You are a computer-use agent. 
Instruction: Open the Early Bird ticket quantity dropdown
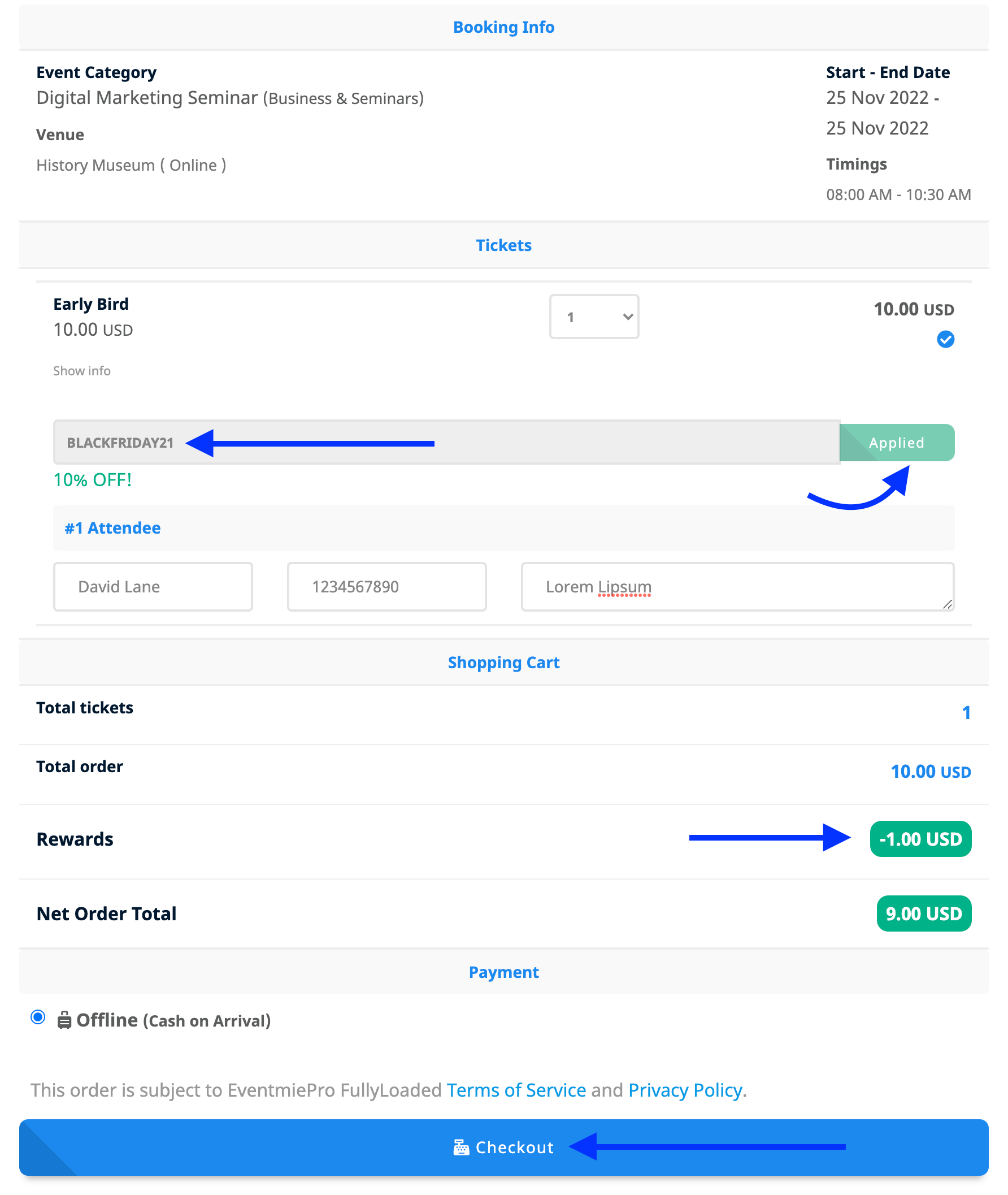pos(594,317)
